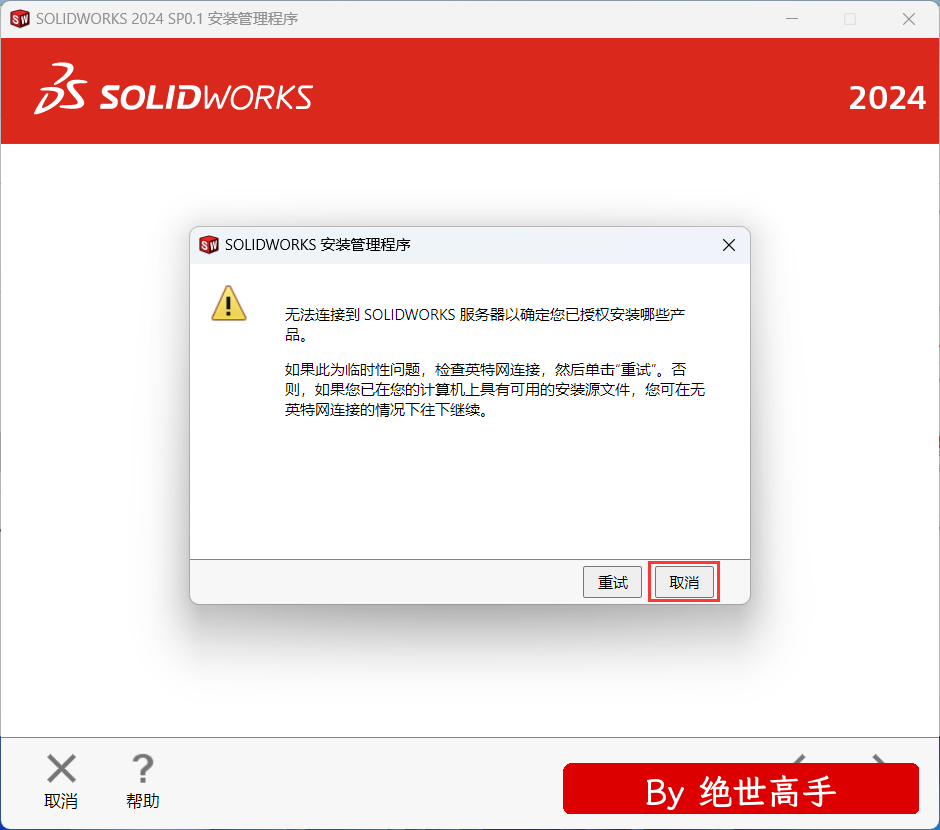
Task: Click the 取消 label under the X icon
Action: point(61,801)
